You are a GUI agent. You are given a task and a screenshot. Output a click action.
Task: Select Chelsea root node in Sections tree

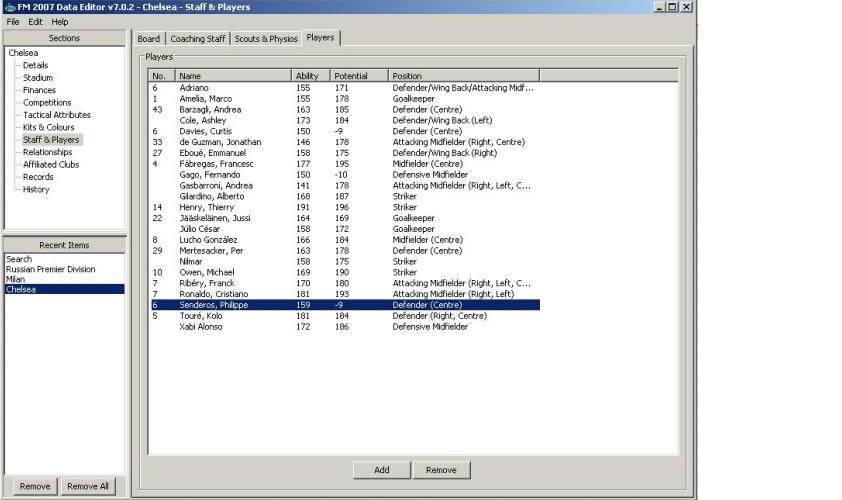point(23,53)
